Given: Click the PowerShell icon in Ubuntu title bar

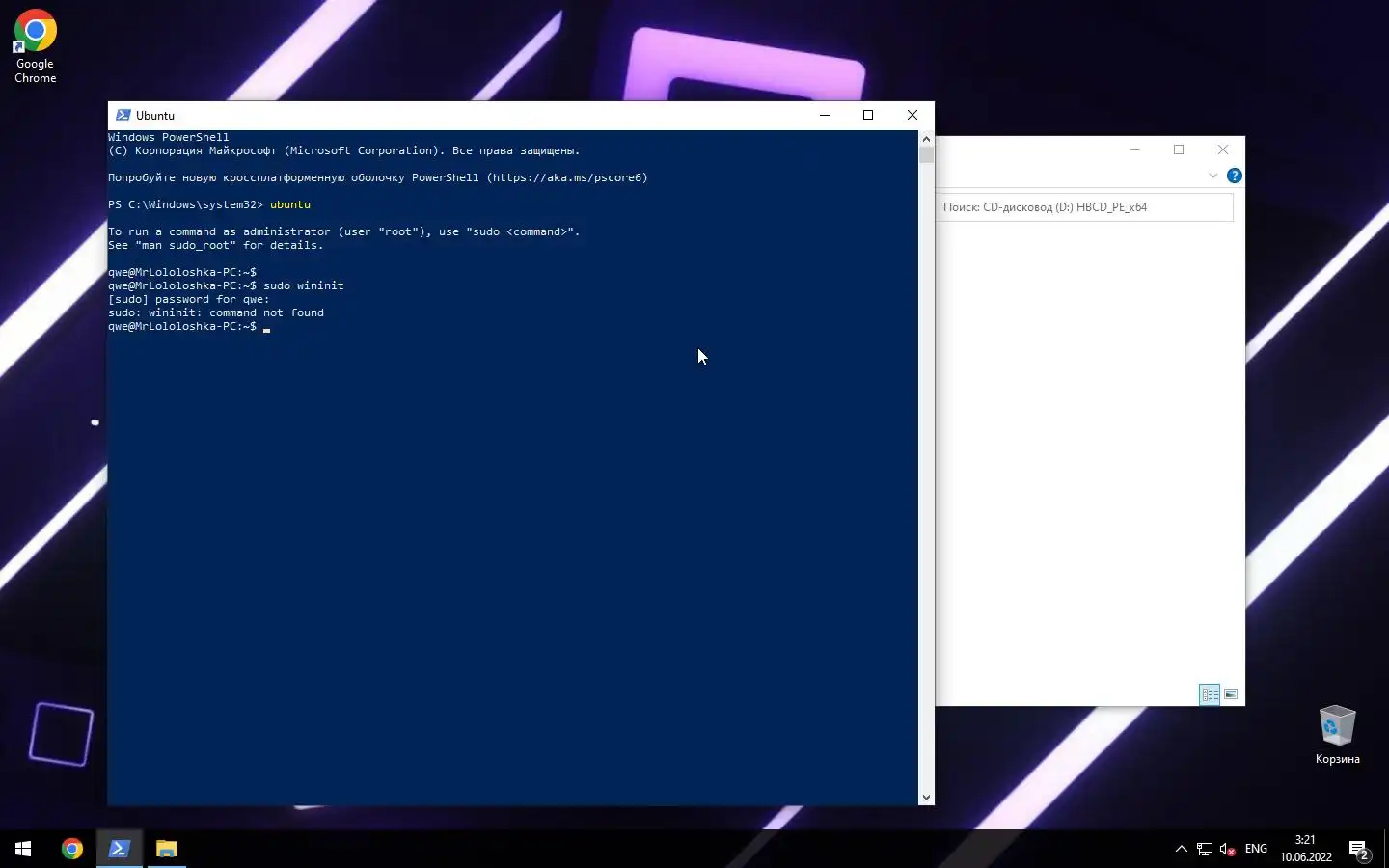Looking at the screenshot, I should coord(123,115).
